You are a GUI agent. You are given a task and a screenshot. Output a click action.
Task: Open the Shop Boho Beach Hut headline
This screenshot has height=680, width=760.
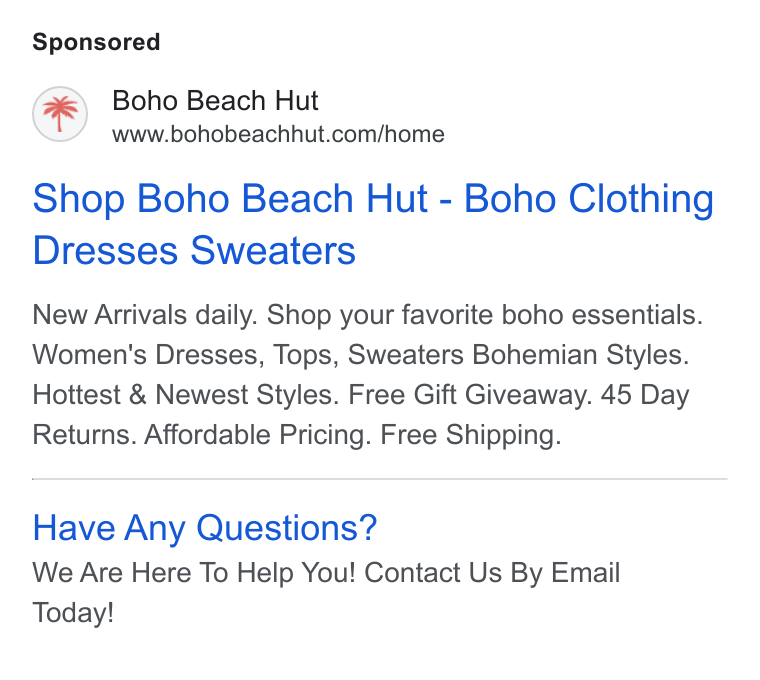(x=230, y=198)
